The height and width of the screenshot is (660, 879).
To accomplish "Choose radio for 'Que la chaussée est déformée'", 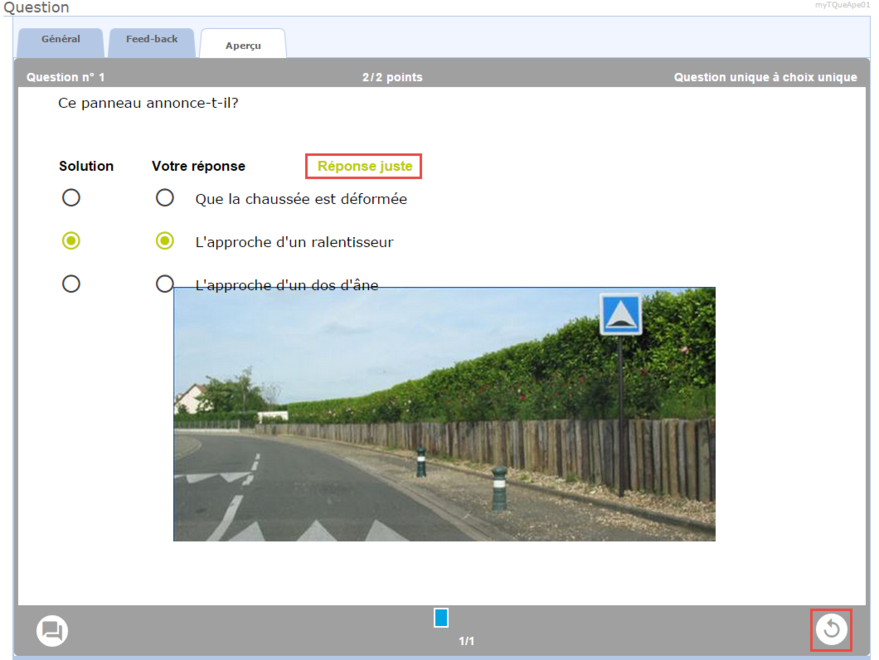I will (165, 198).
